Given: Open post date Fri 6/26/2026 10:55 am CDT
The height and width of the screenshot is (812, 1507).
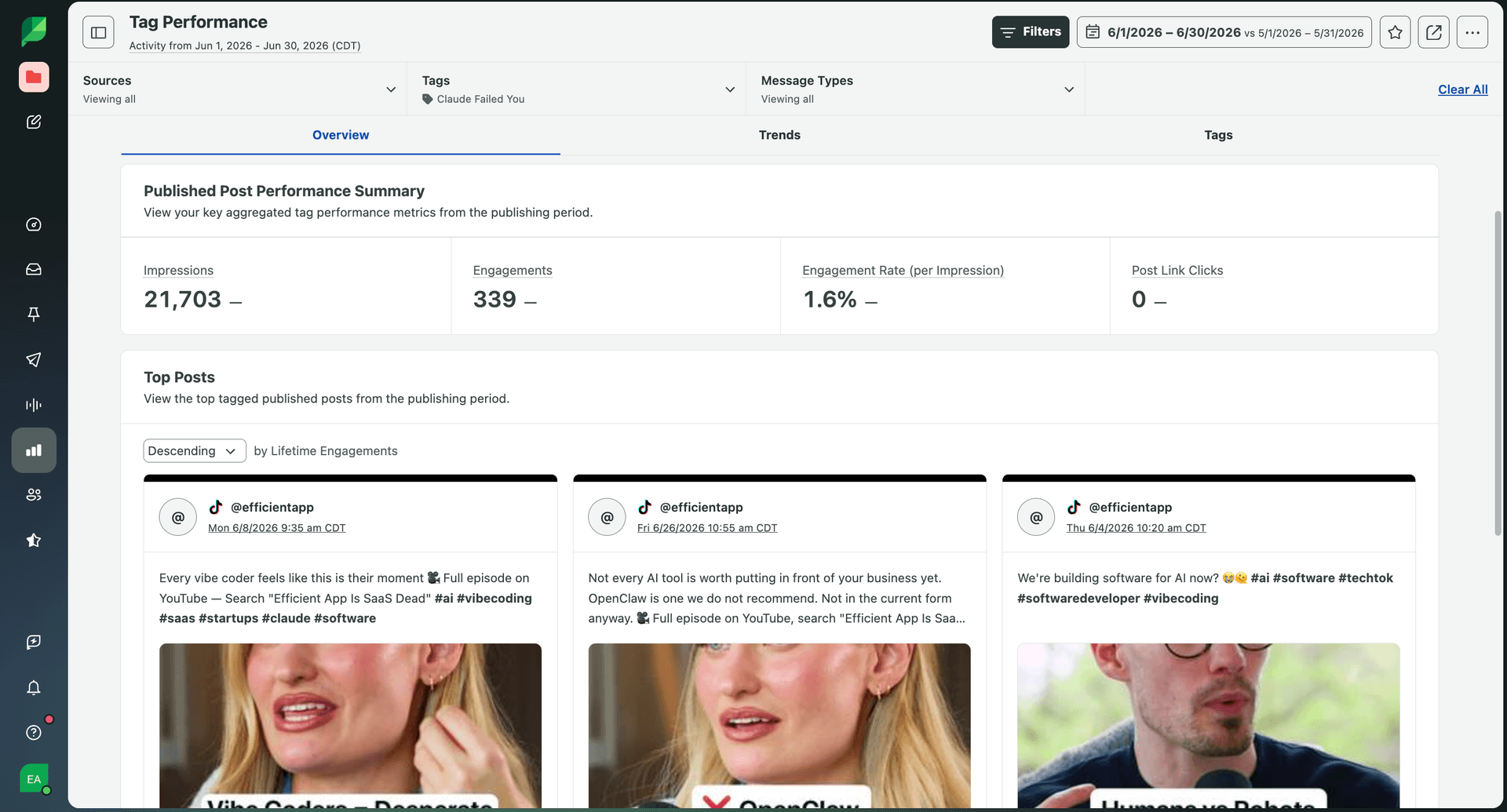Looking at the screenshot, I should tap(707, 528).
